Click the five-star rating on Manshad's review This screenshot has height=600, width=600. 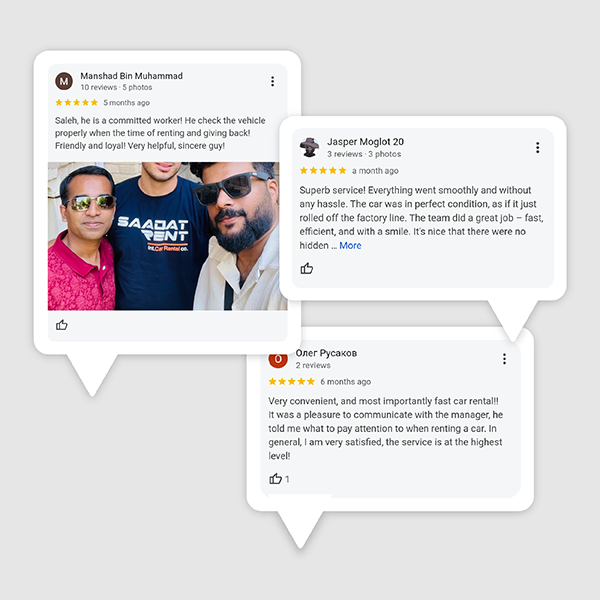click(77, 103)
